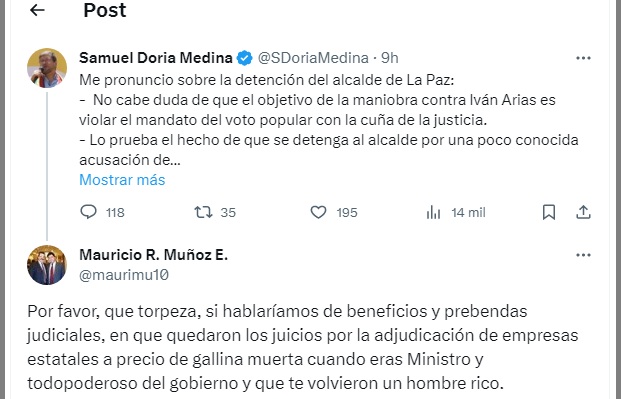
Task: Click the blue verified badge
Action: [x=244, y=58]
